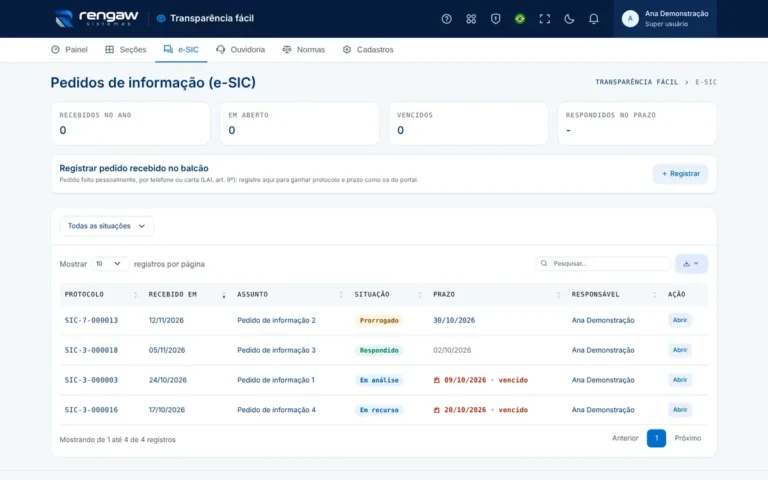Click the search magnifier icon
This screenshot has width=768, height=480.
544,264
